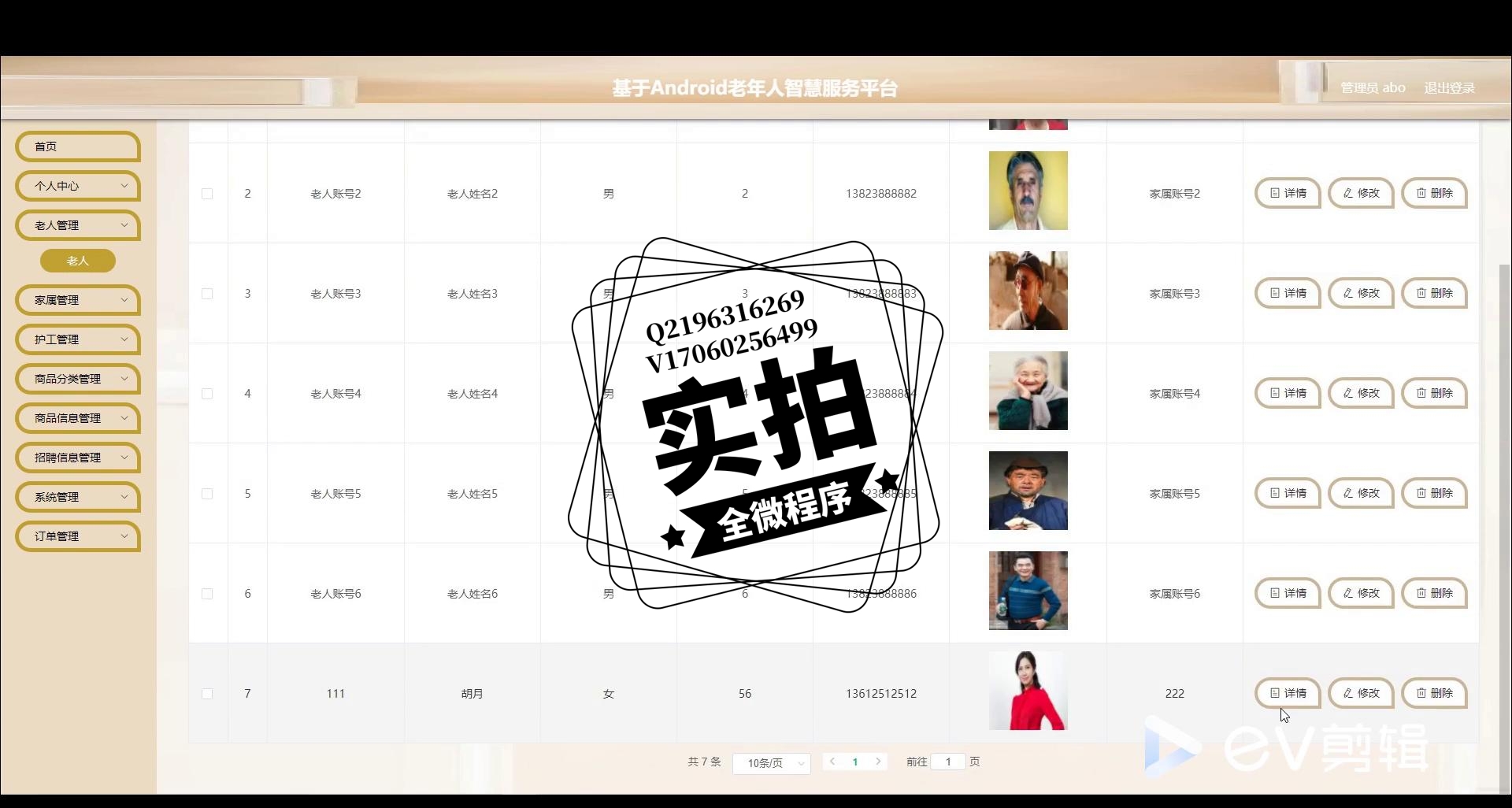
Task: Select page number 1
Action: (855, 762)
